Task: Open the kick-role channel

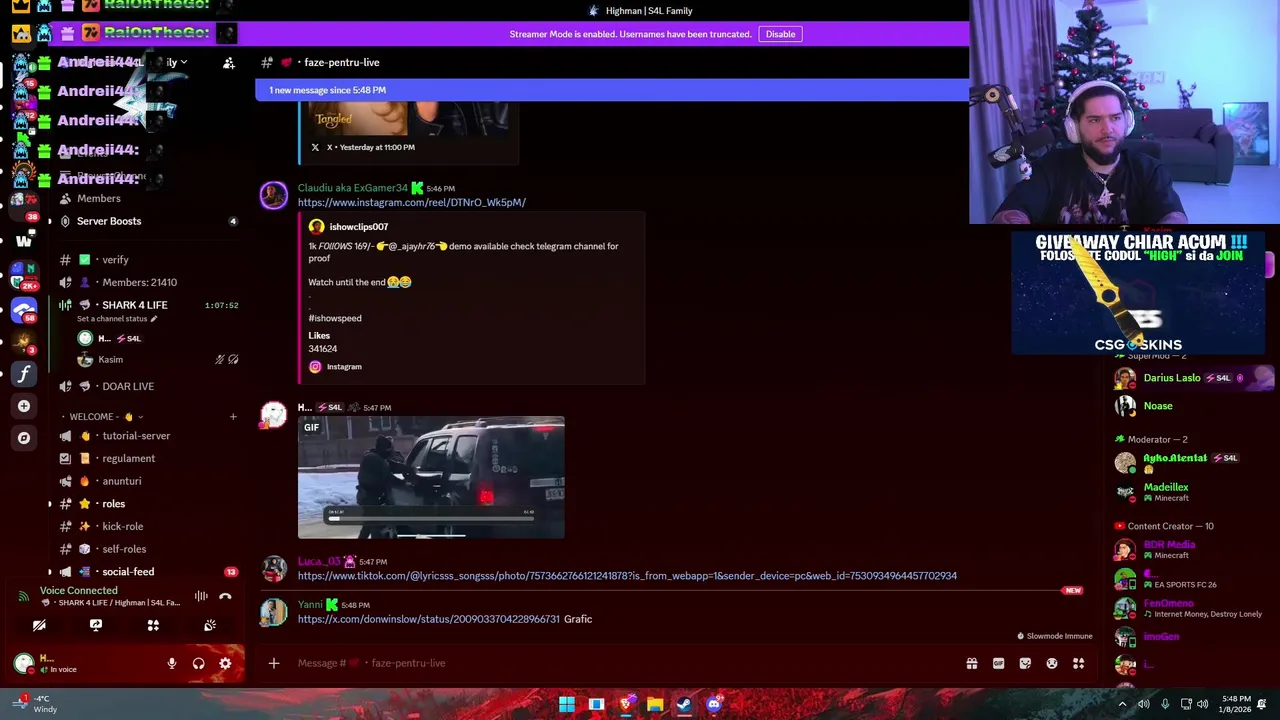Action: pyautogui.click(x=122, y=526)
